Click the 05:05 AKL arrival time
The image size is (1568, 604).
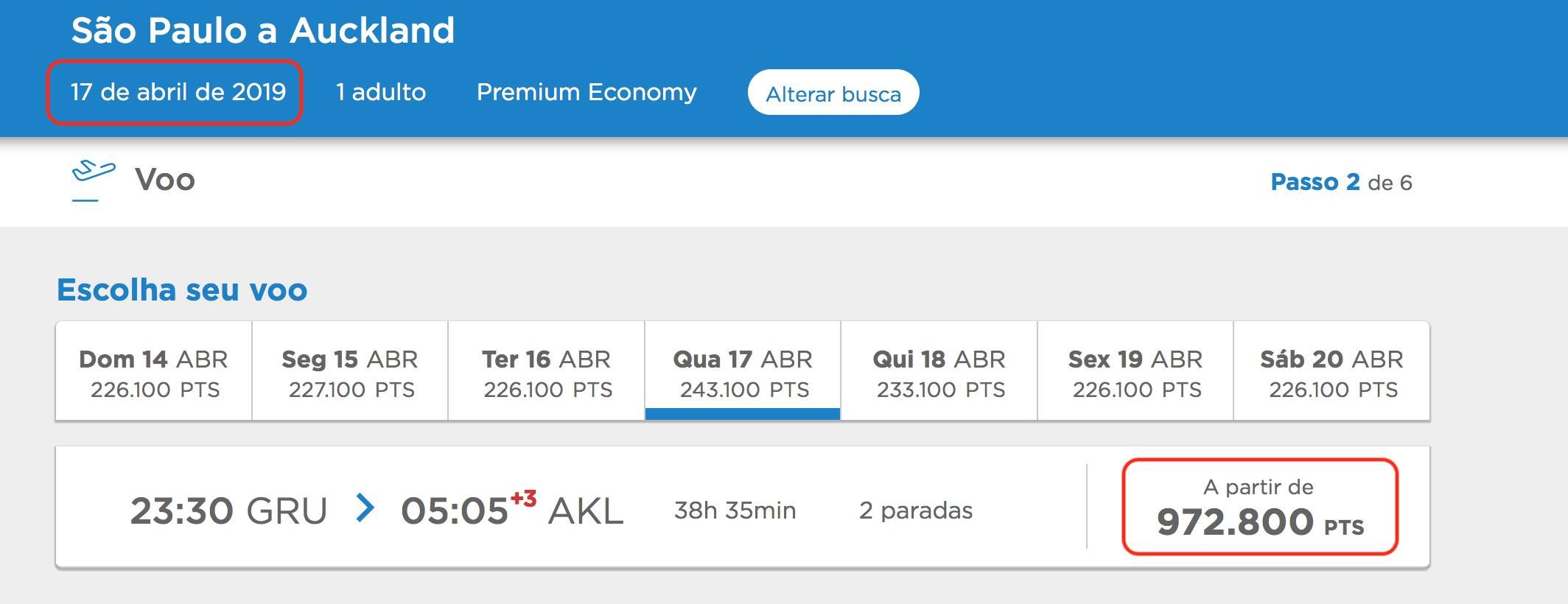pos(512,508)
